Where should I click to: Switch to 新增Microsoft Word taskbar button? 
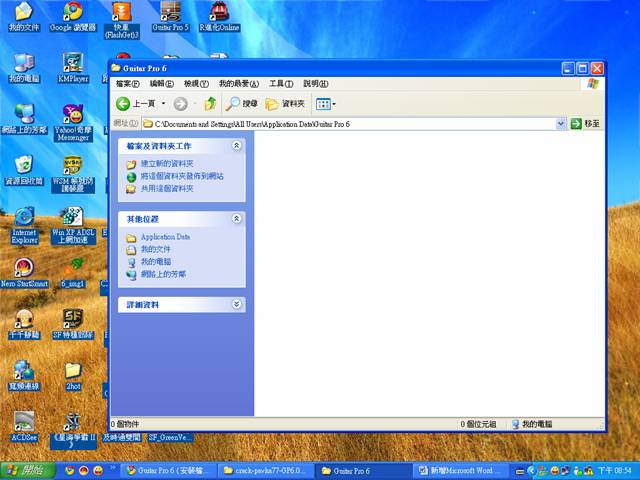[x=461, y=471]
